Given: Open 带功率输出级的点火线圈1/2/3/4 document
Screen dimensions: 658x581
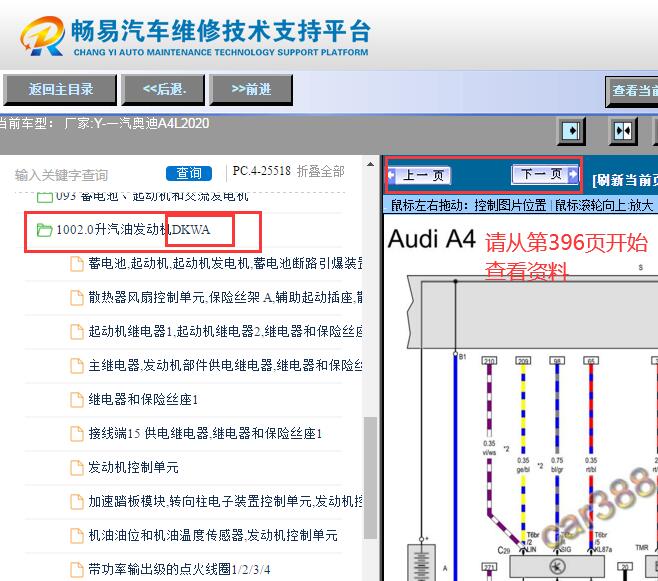Looking at the screenshot, I should (x=179, y=569).
